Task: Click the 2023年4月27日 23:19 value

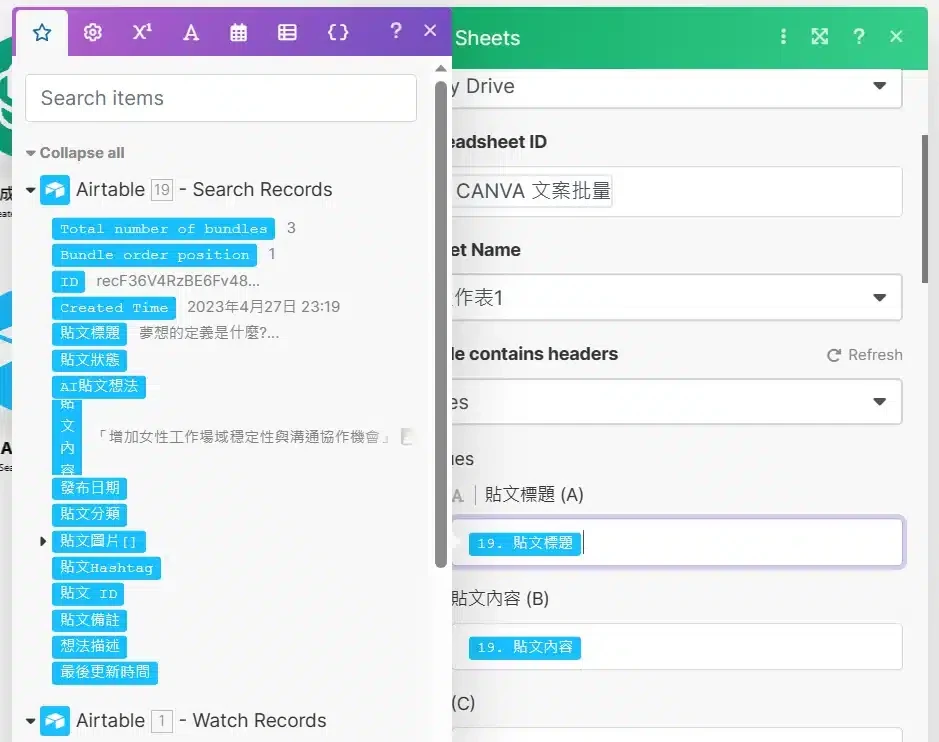Action: [263, 307]
